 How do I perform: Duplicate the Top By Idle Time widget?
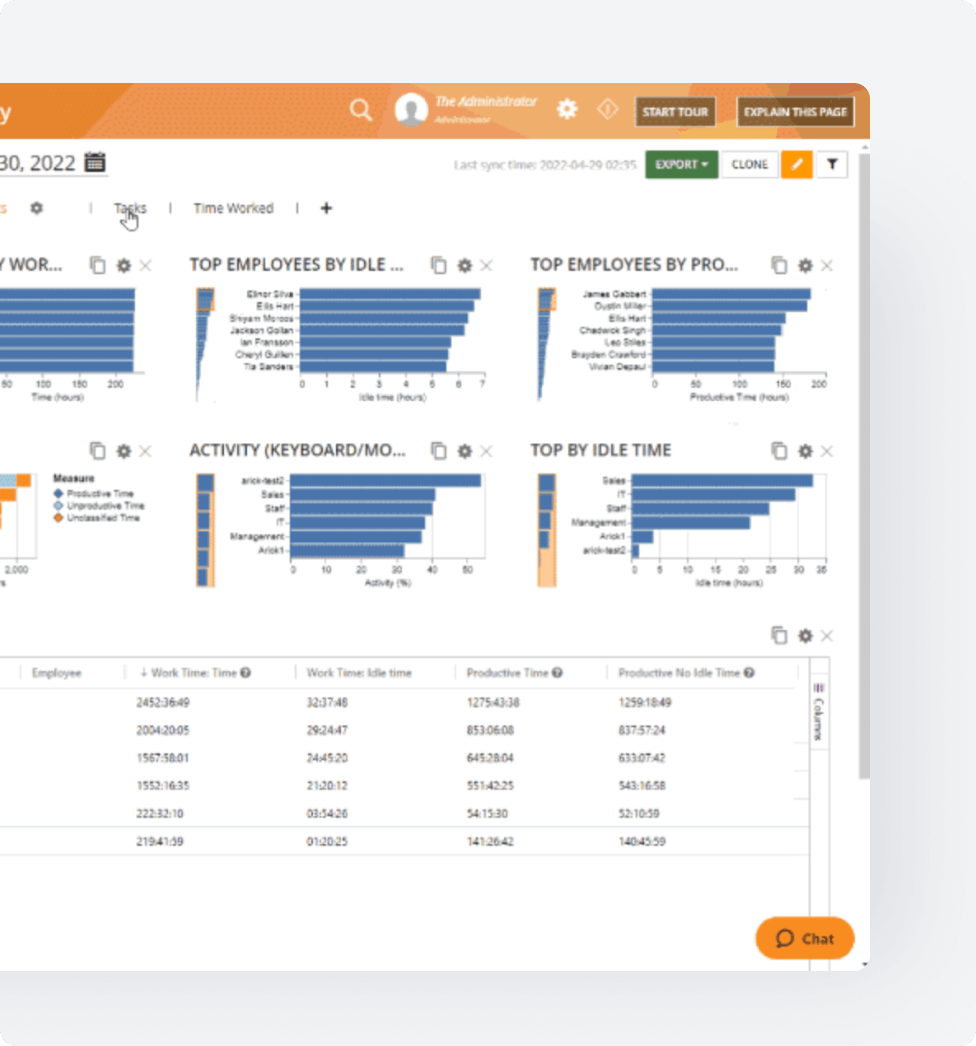pyautogui.click(x=779, y=451)
